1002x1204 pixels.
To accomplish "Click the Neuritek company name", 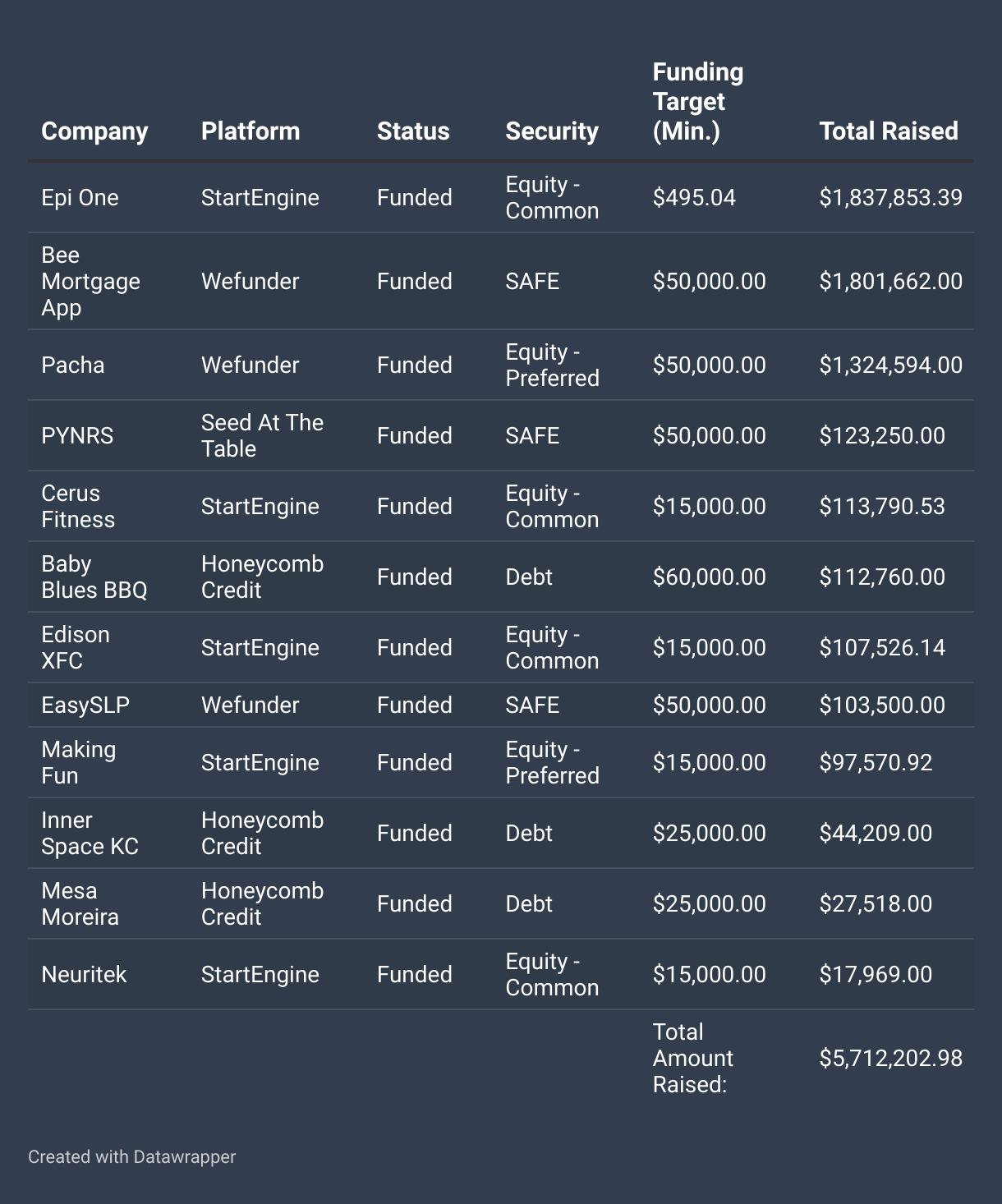I will click(x=84, y=975).
